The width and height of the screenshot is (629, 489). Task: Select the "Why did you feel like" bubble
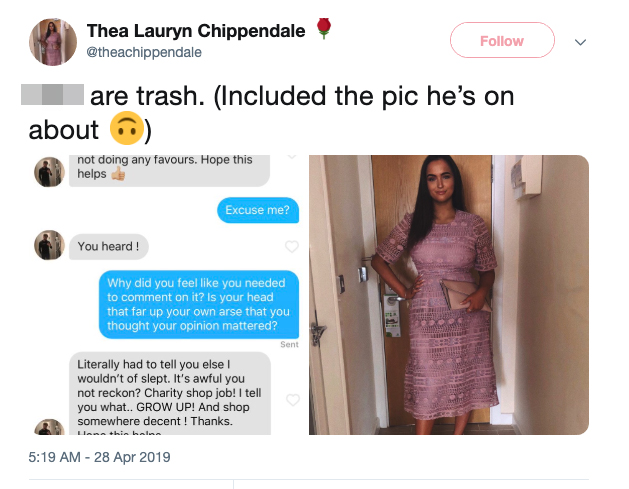(x=199, y=304)
